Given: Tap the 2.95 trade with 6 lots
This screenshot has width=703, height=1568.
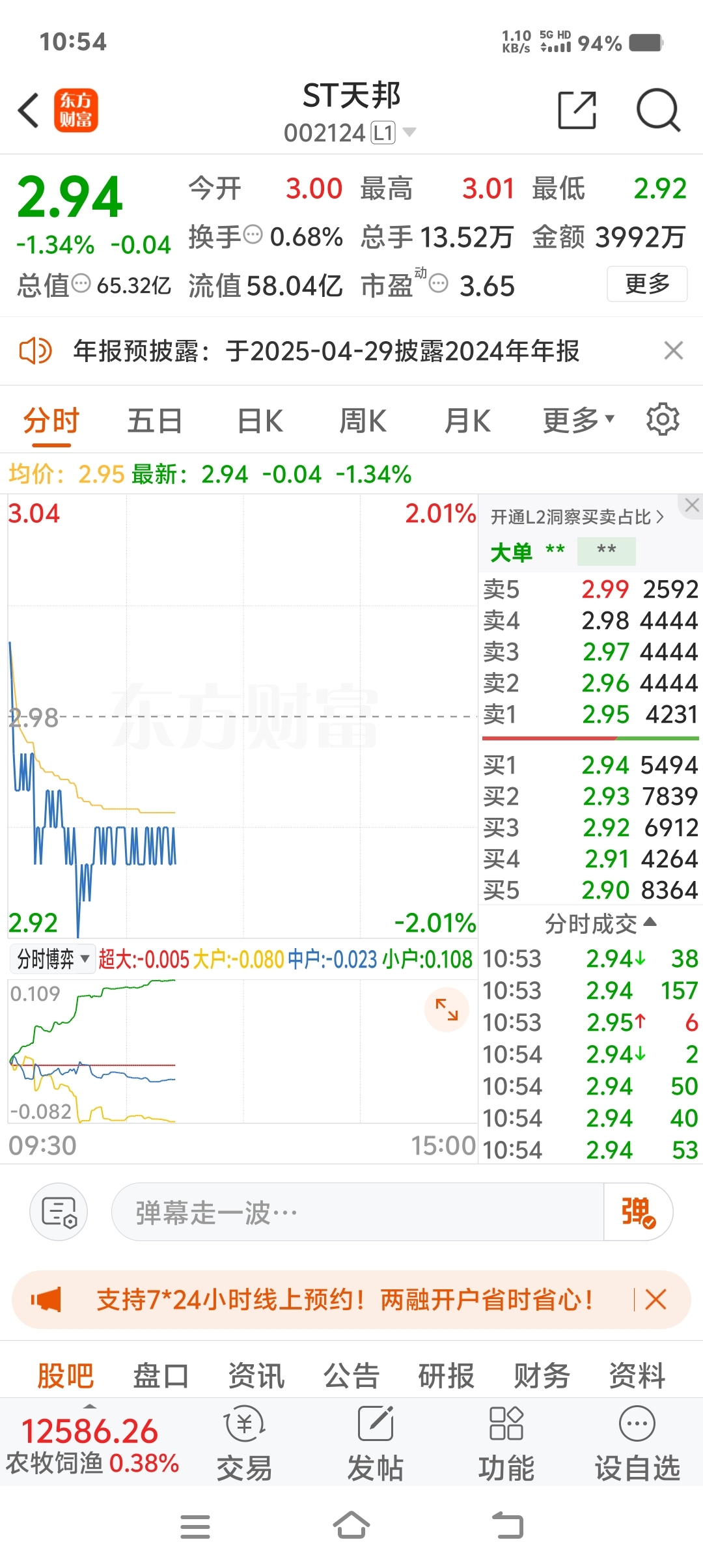Looking at the screenshot, I should [x=590, y=1023].
